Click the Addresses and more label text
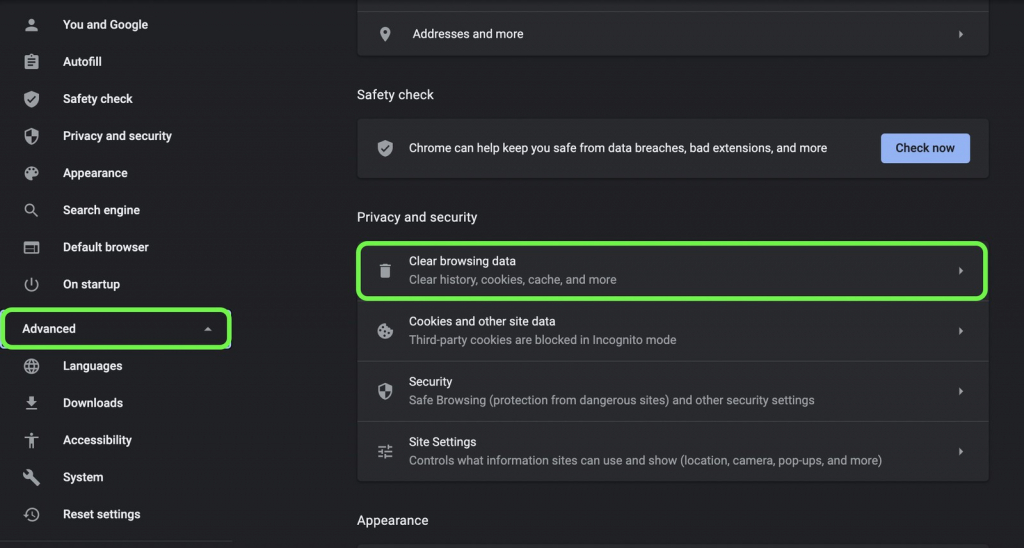The height and width of the screenshot is (548, 1024). (x=468, y=34)
